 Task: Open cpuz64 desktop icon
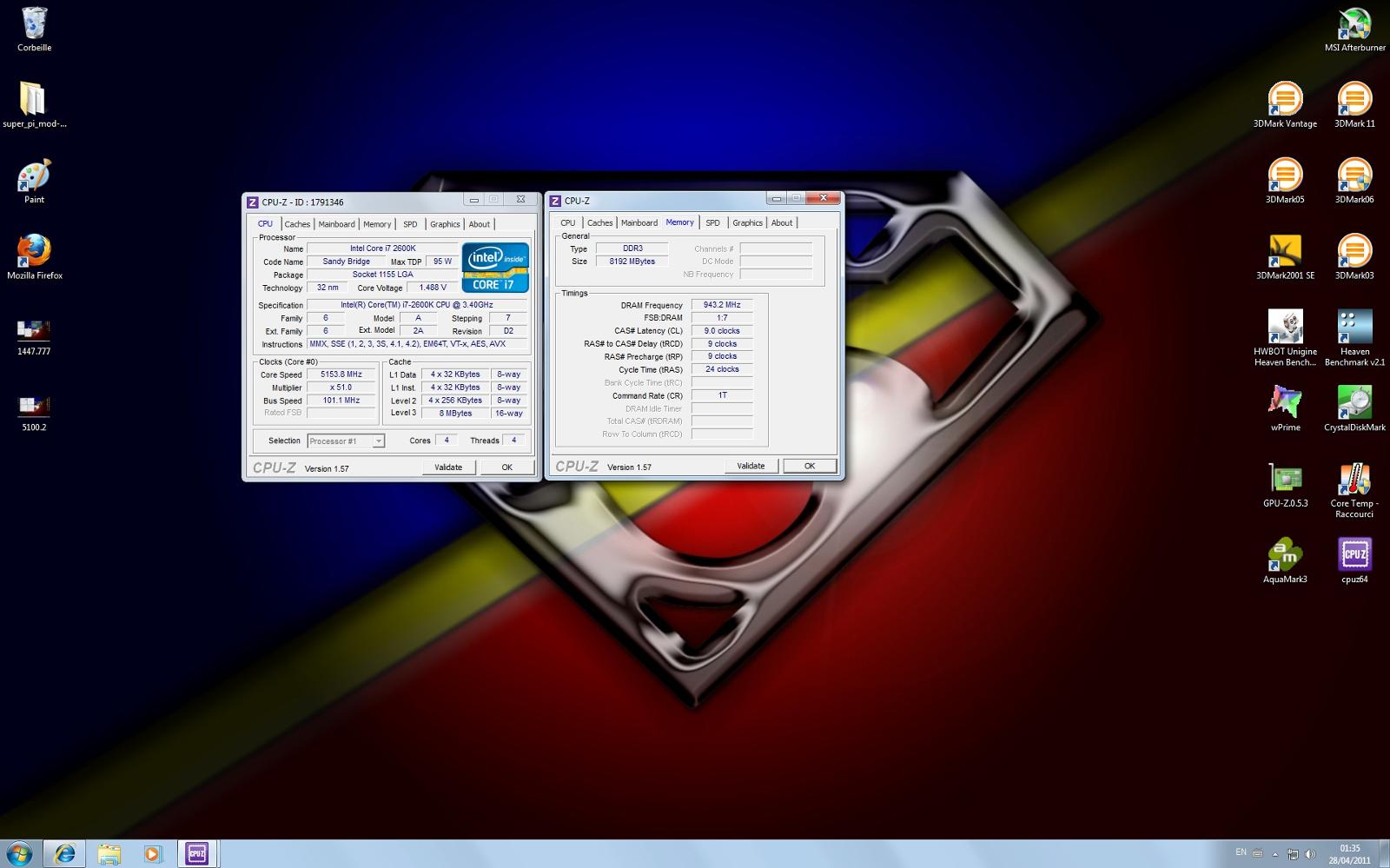click(x=1354, y=560)
